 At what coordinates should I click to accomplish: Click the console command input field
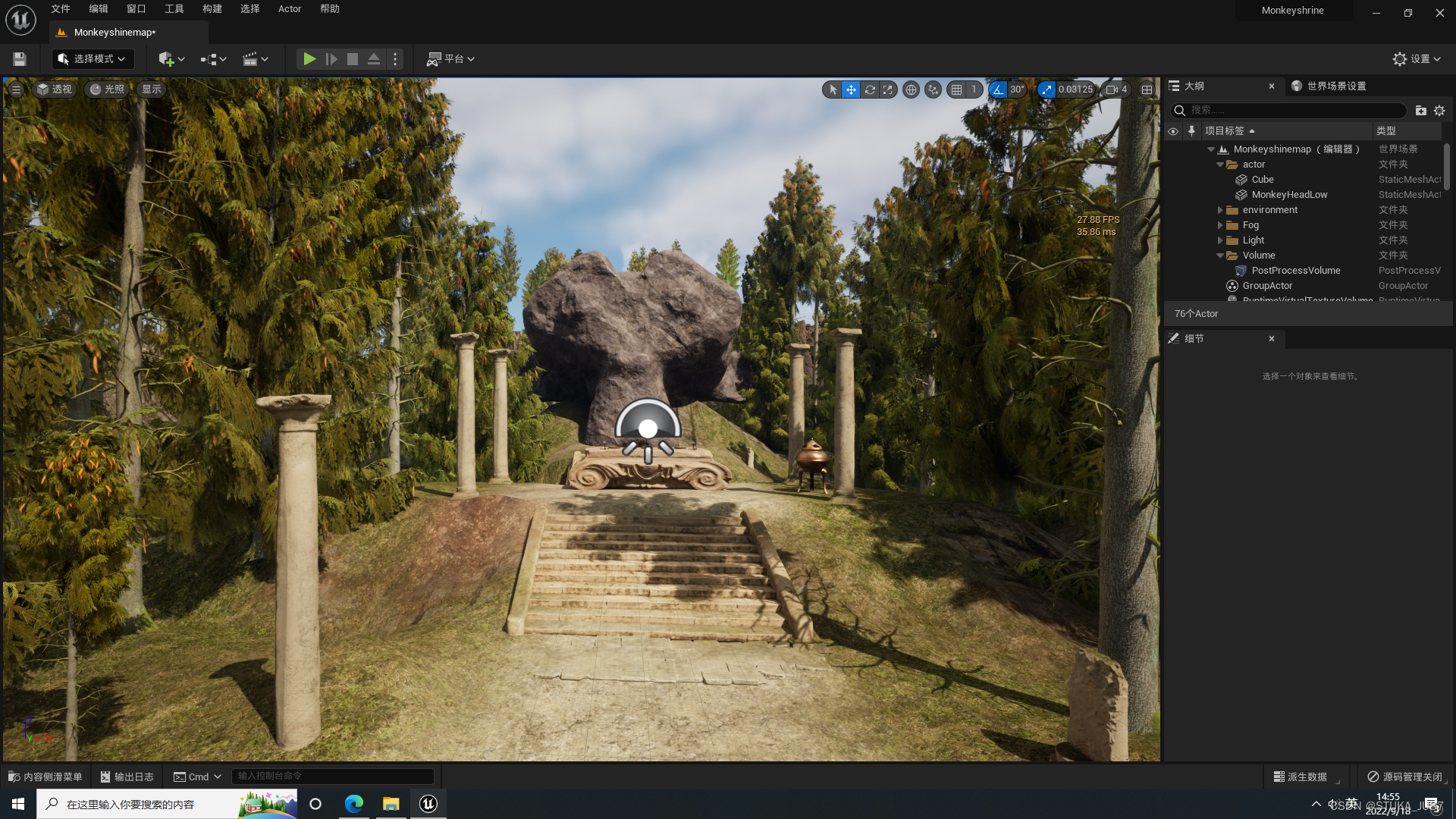[332, 776]
